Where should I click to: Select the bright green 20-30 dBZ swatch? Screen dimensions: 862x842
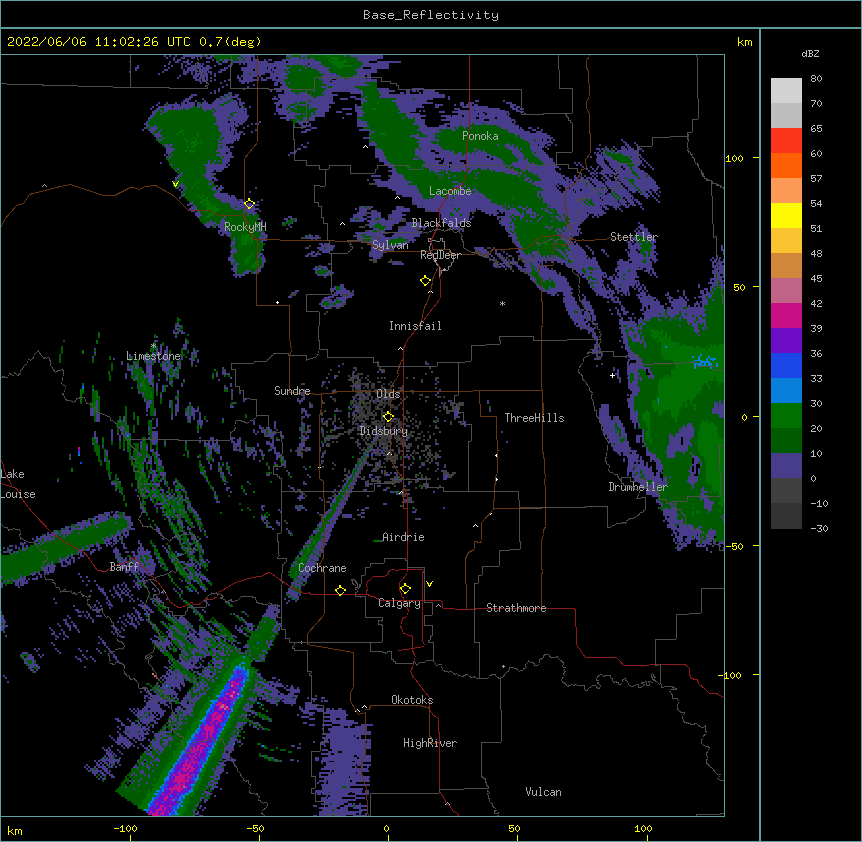(x=786, y=416)
